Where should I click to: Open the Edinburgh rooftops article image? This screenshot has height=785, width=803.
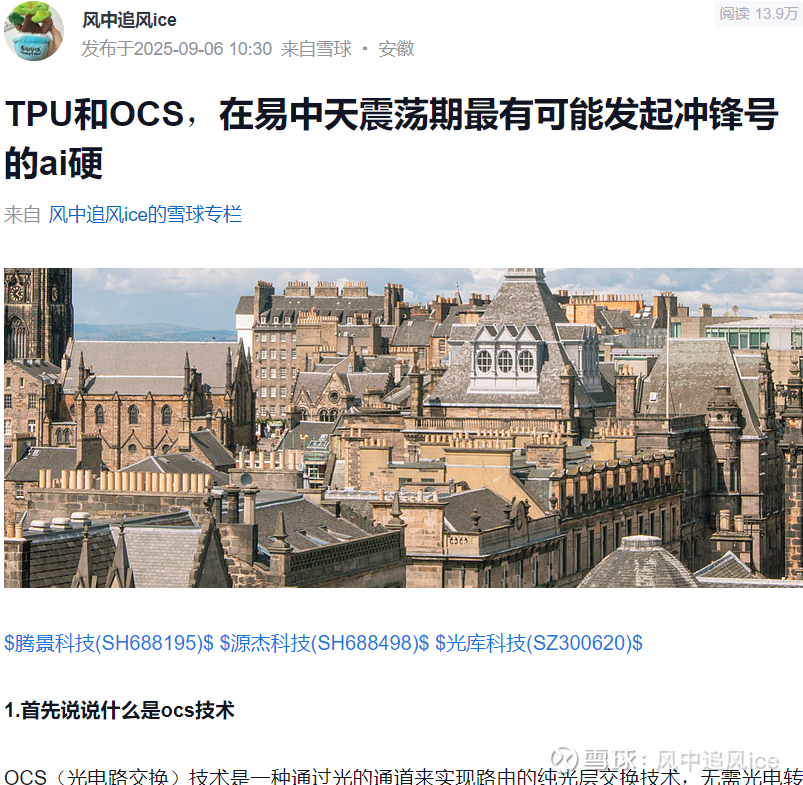[x=404, y=428]
